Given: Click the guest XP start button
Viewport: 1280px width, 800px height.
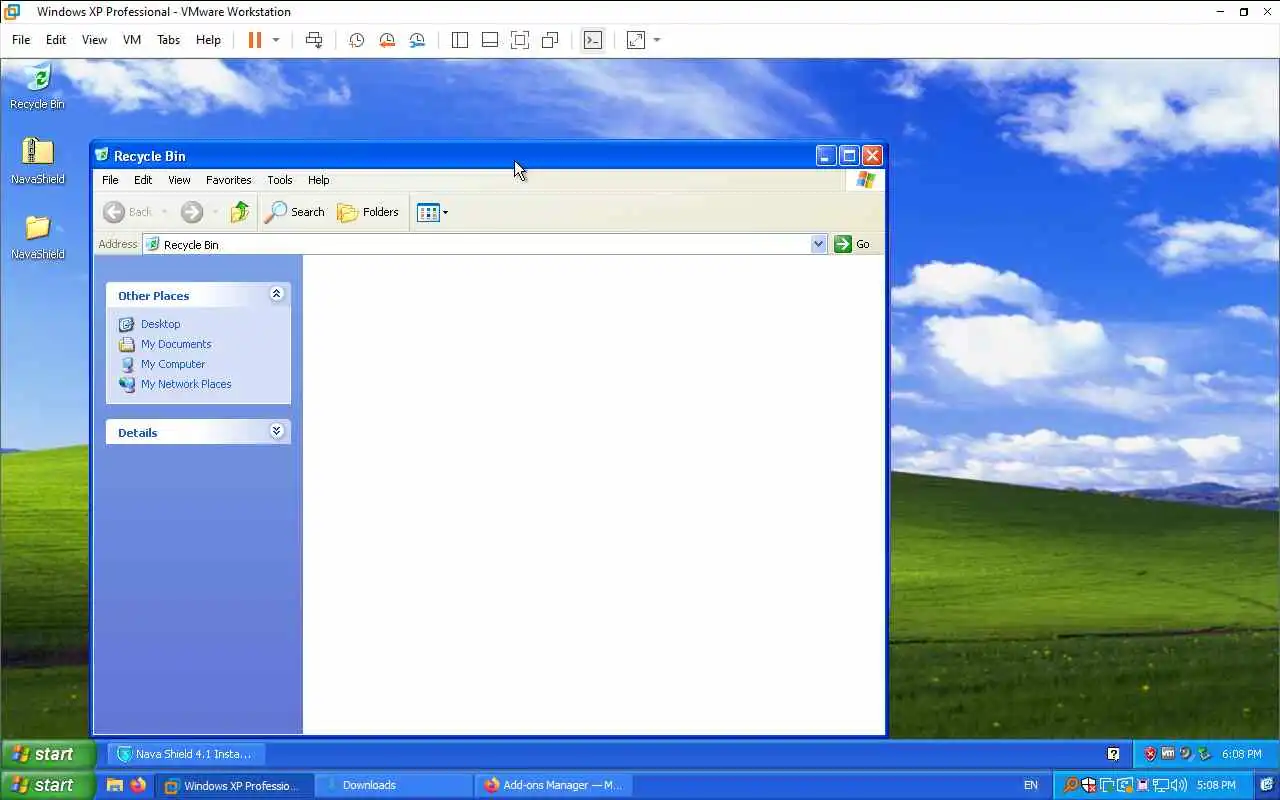Looking at the screenshot, I should coord(48,754).
